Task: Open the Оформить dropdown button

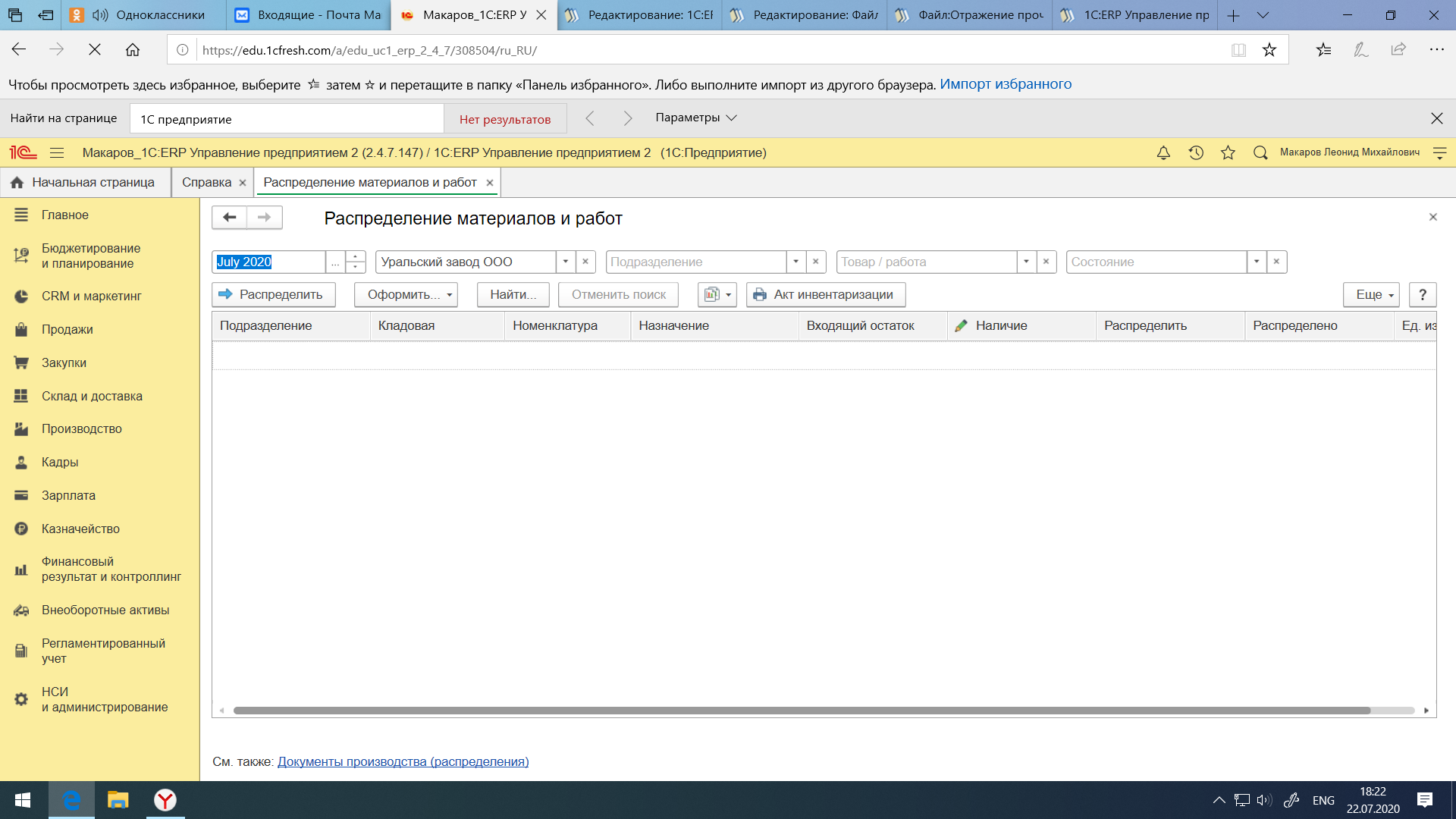Action: pyautogui.click(x=406, y=294)
